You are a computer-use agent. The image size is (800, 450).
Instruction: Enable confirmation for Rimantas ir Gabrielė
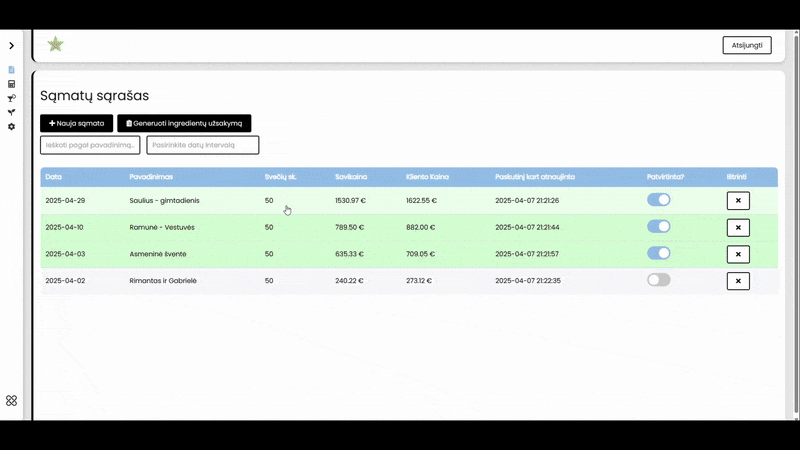658,280
